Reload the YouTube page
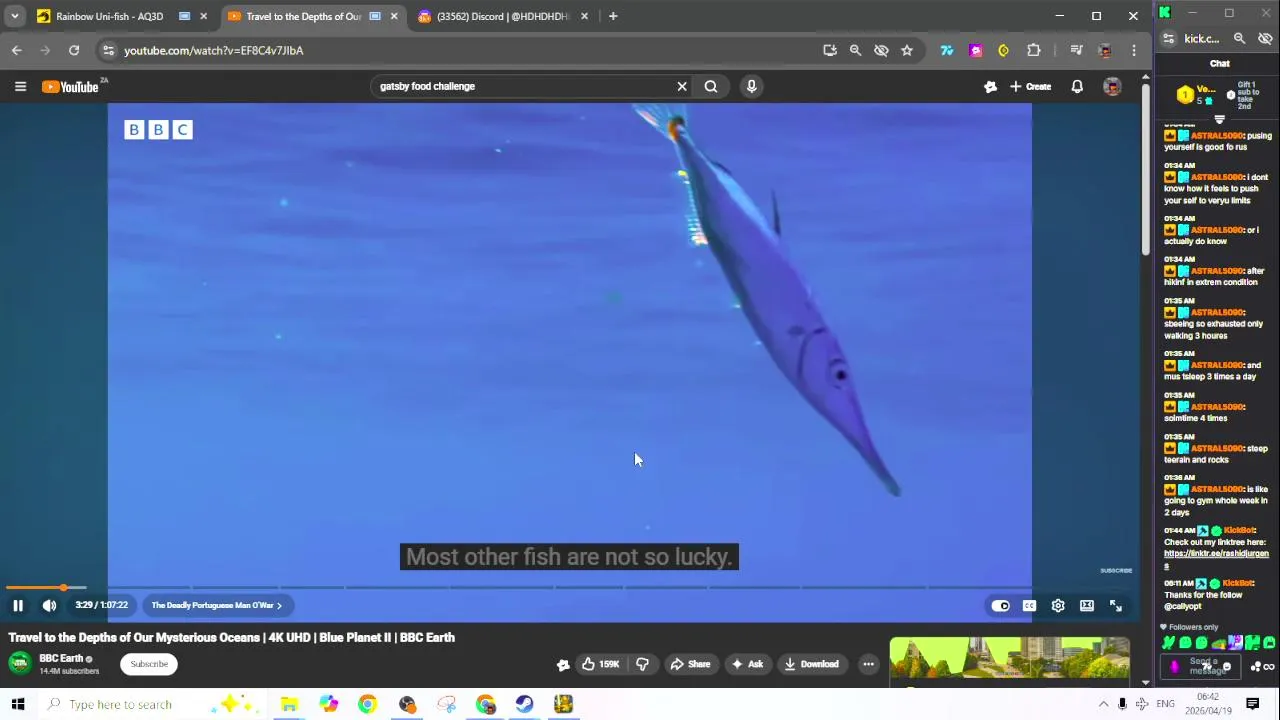The image size is (1280, 720). (74, 50)
